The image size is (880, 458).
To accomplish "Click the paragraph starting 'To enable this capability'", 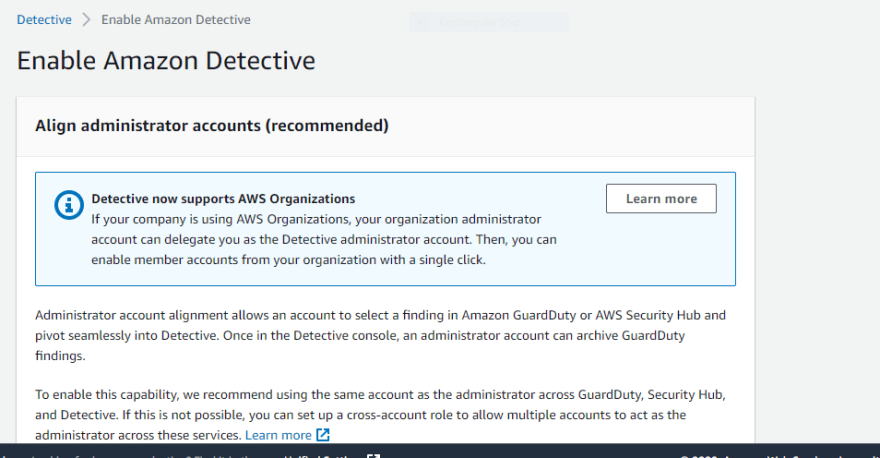I will (381, 415).
